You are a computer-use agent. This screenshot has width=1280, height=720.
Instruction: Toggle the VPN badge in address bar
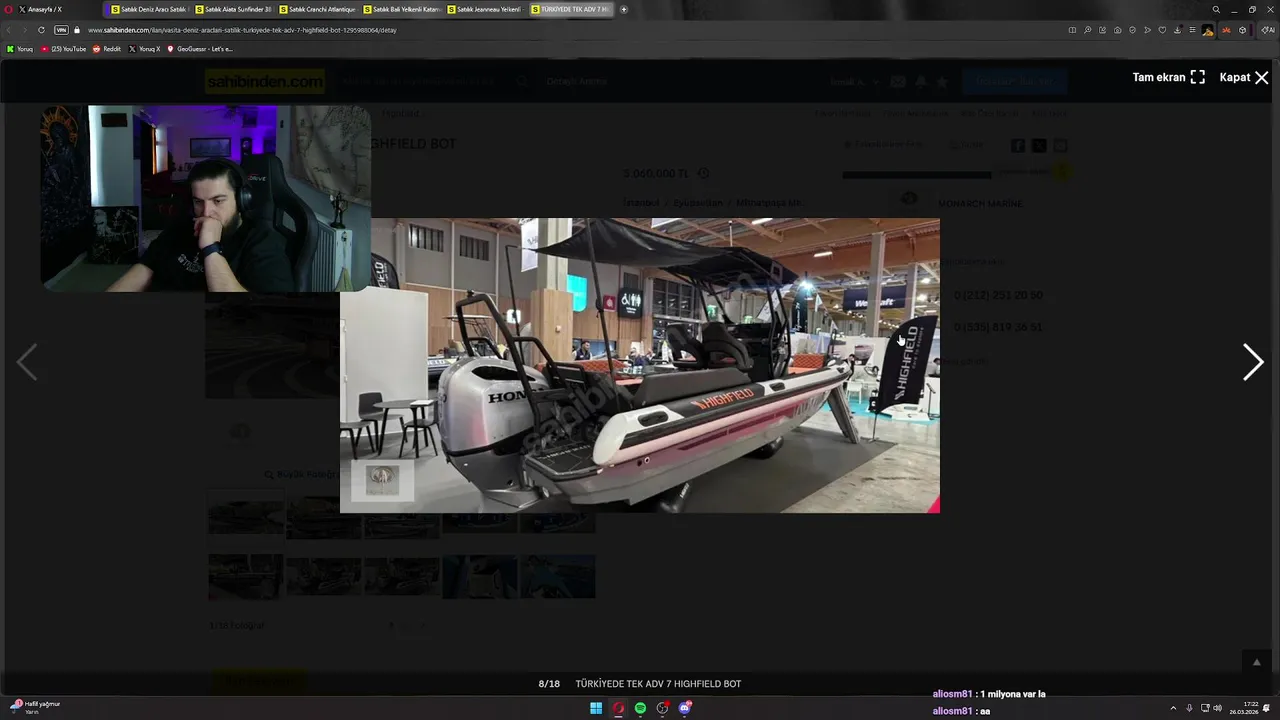[x=61, y=30]
